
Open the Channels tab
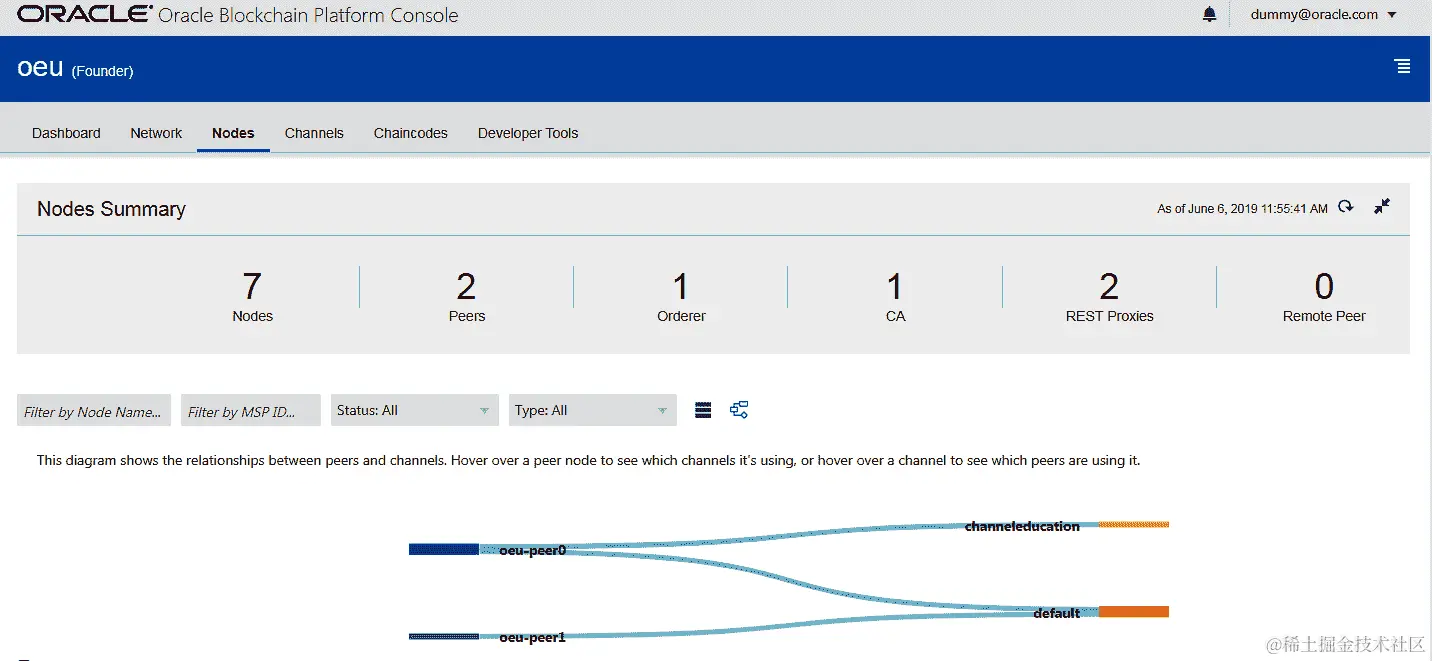point(314,133)
